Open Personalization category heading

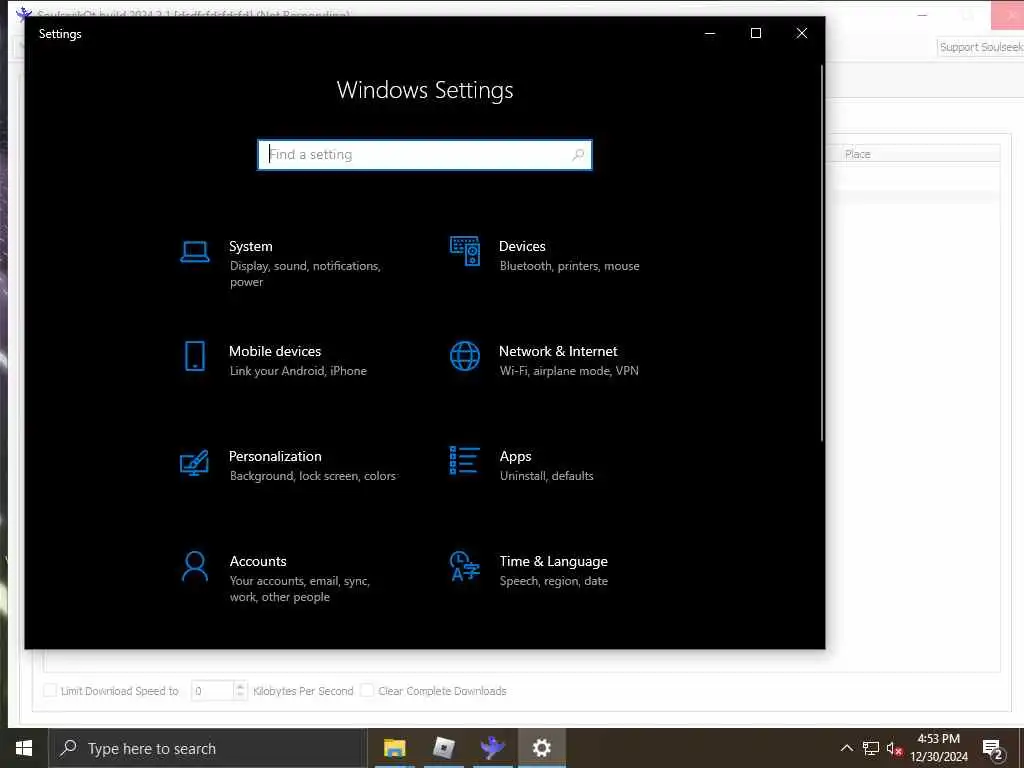click(275, 456)
